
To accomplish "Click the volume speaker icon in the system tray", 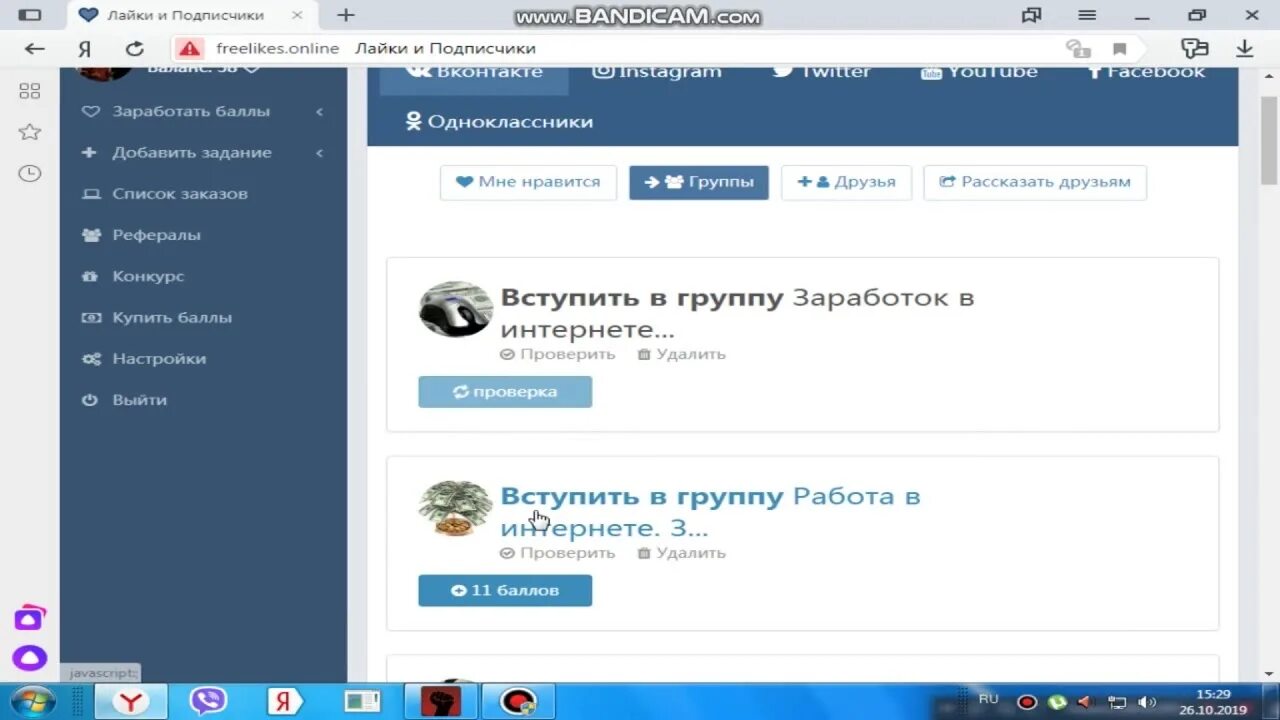I will tap(1147, 702).
